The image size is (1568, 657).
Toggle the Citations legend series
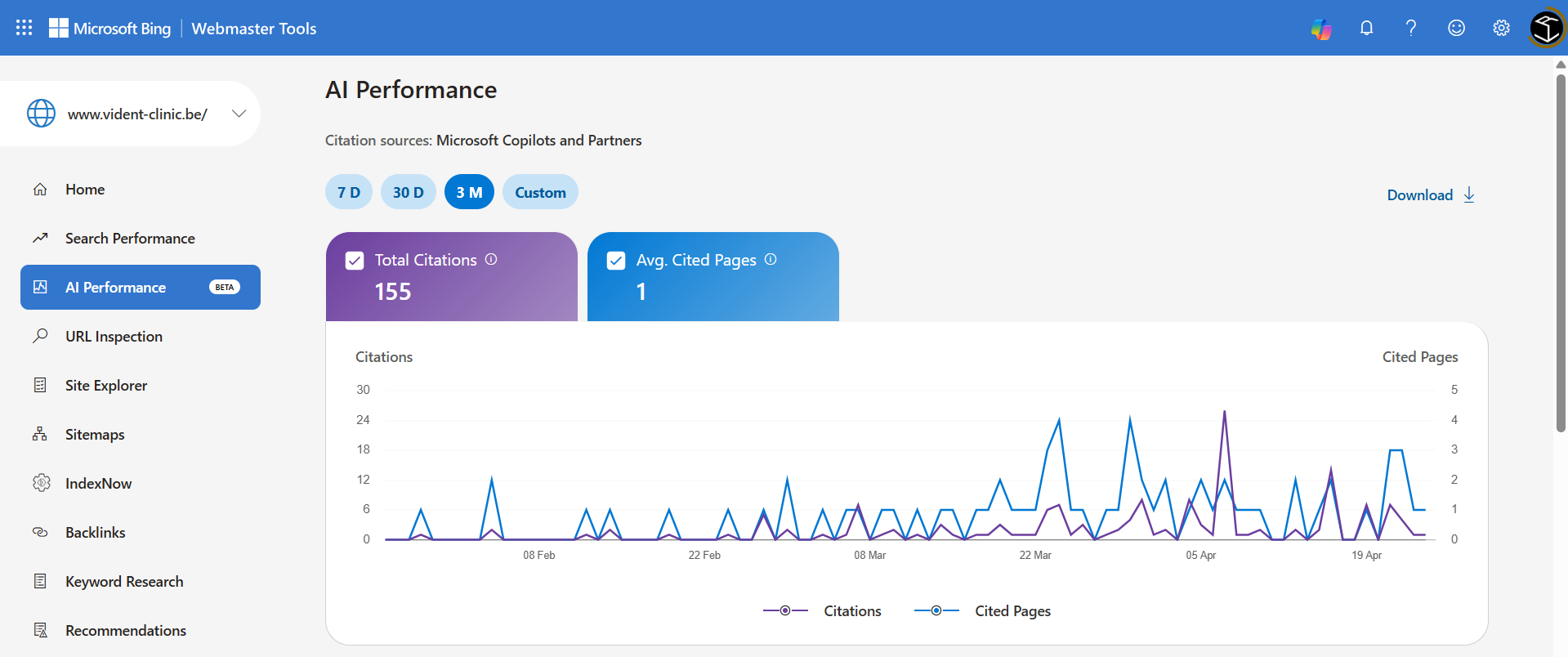822,611
